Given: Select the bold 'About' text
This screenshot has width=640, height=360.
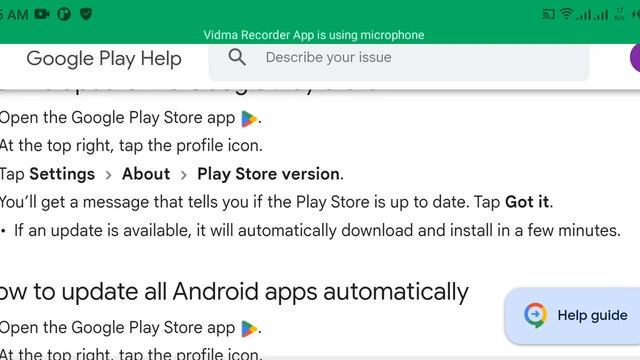Looking at the screenshot, I should [x=146, y=174].
